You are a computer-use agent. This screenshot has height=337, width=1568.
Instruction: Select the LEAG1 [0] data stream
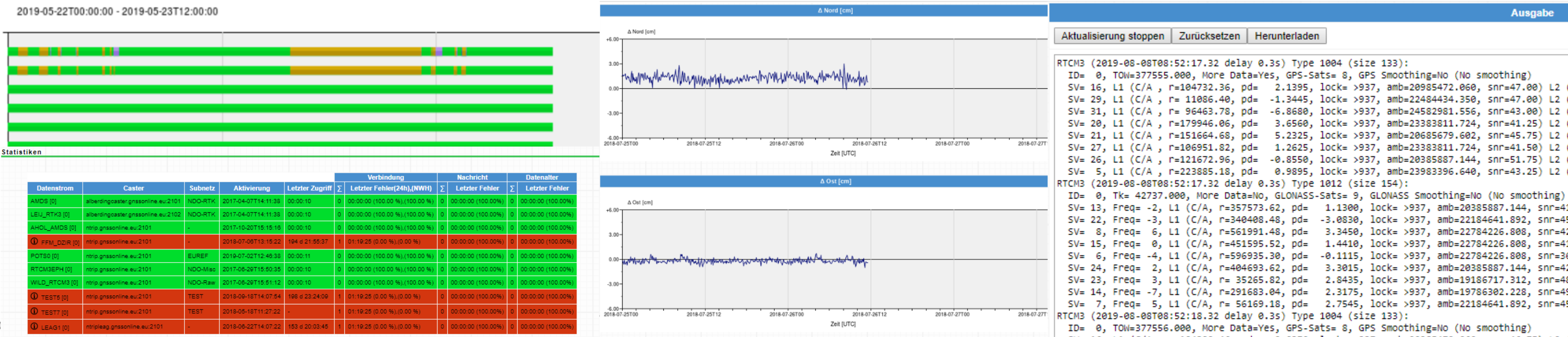tap(55, 327)
